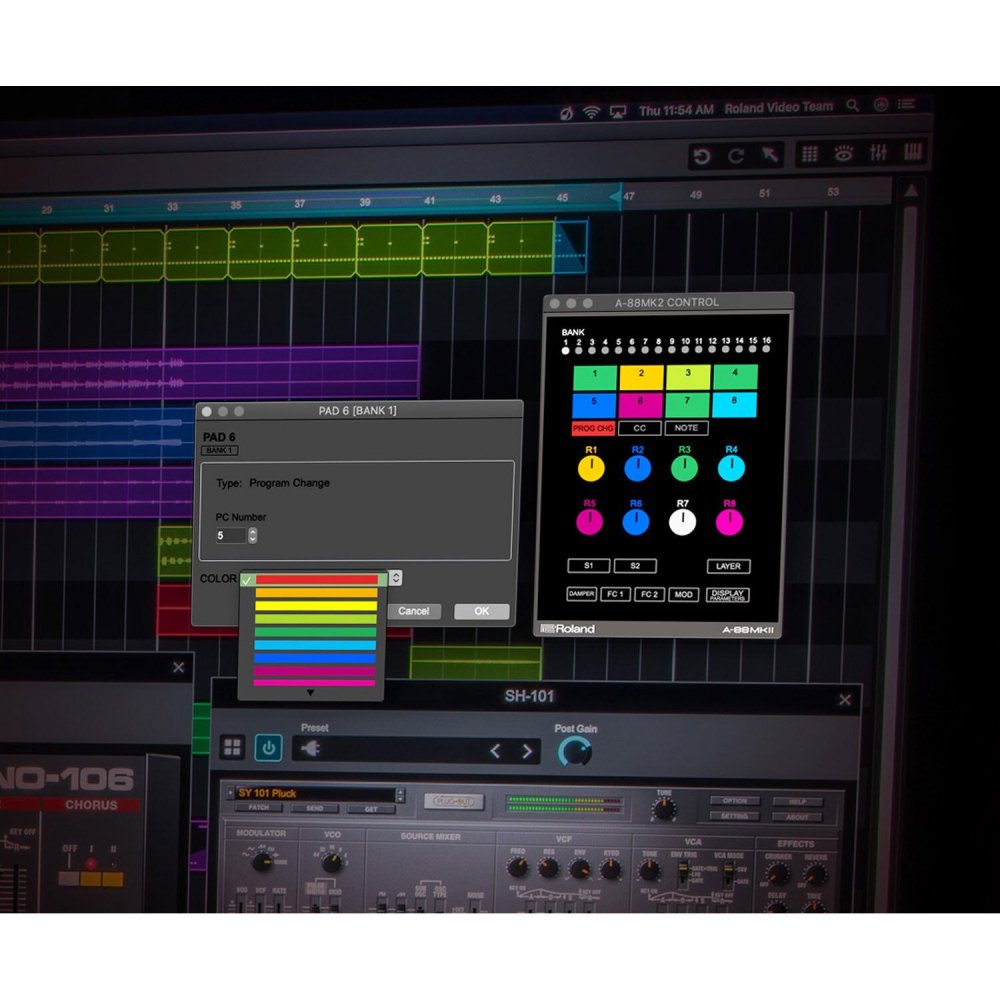Open the grid view icon in the toolbar
This screenshot has height=1000, width=1000.
[x=810, y=154]
